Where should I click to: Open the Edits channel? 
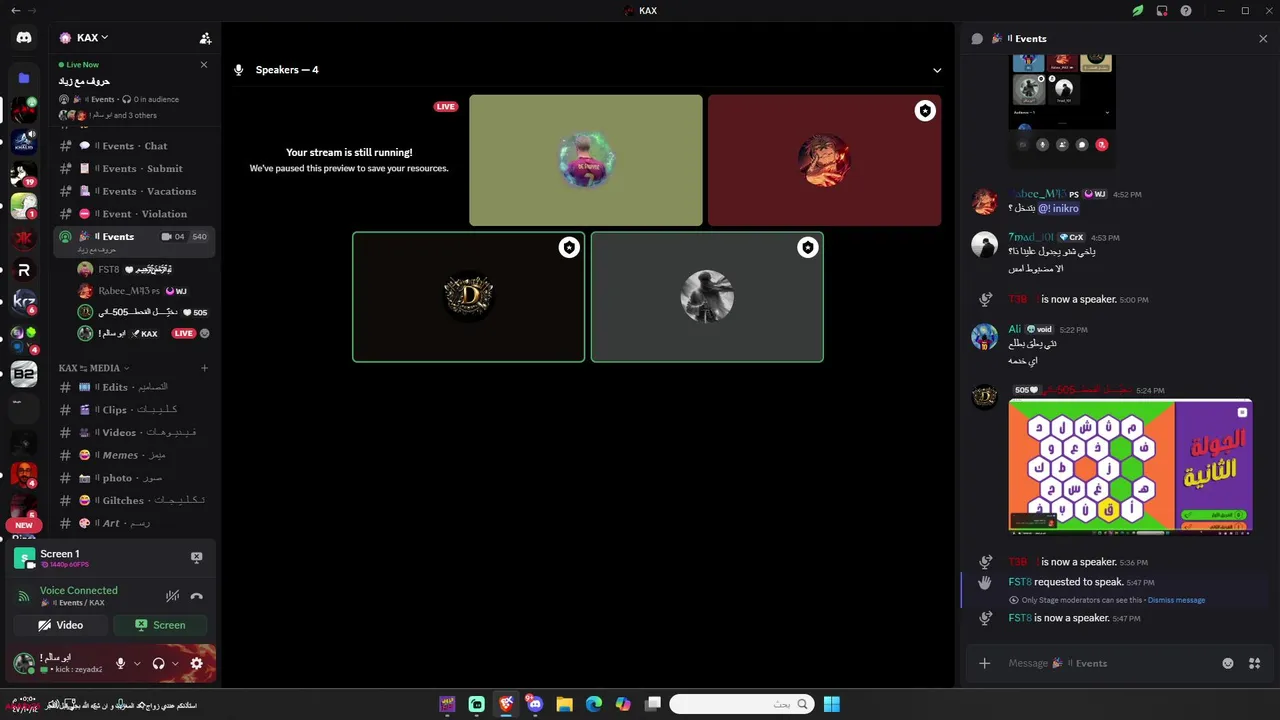pyautogui.click(x=133, y=387)
